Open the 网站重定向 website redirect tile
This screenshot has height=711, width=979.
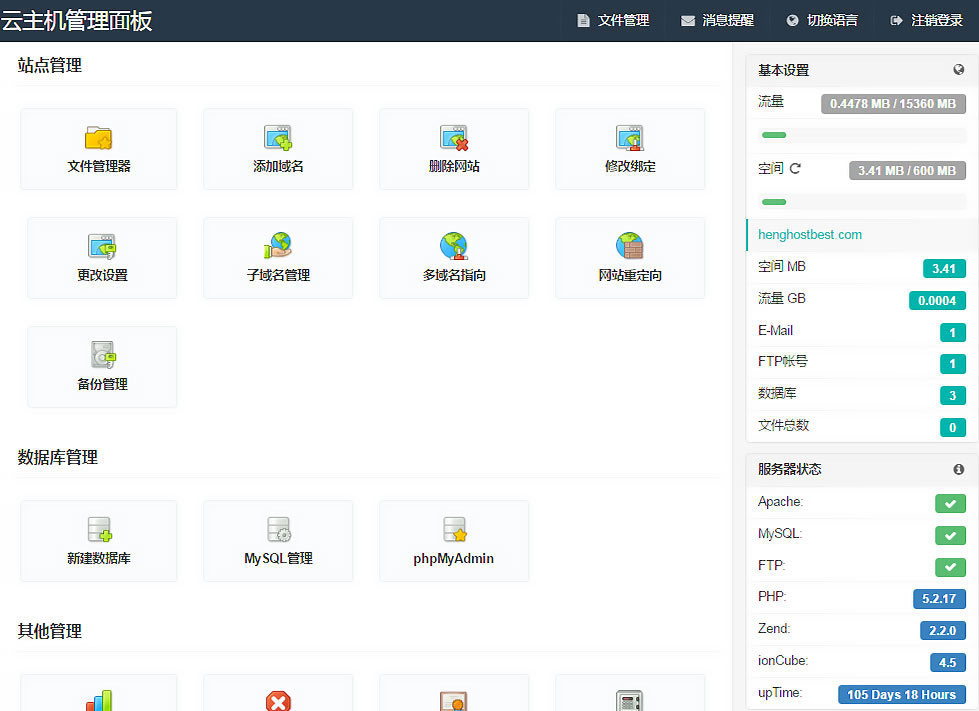(x=630, y=258)
